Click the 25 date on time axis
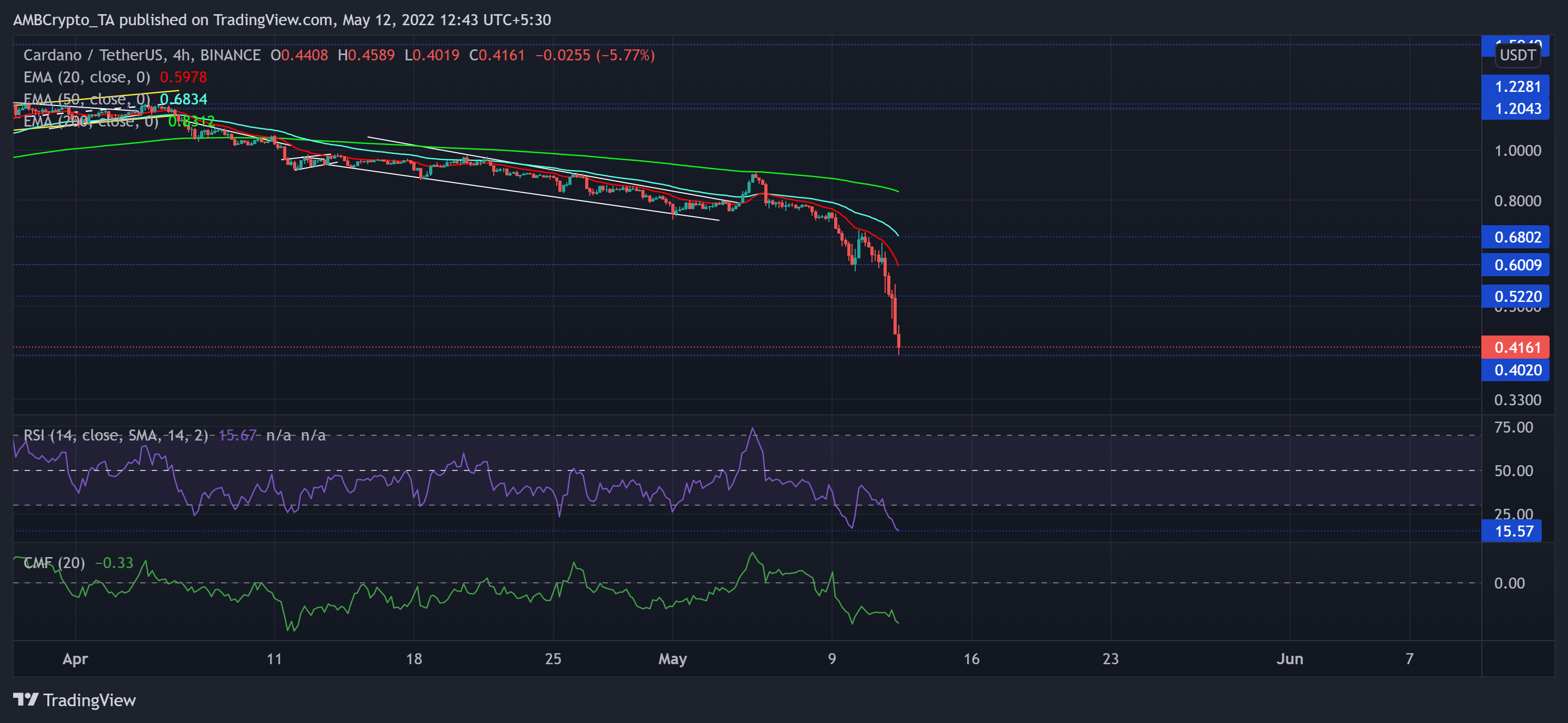Viewport: 1568px width, 723px height. pos(553,659)
